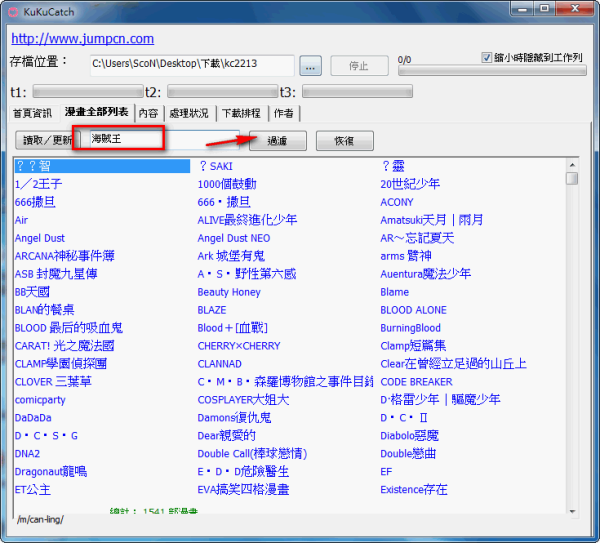Select 'BurningBlood' entry
The image size is (600, 543).
tap(410, 328)
